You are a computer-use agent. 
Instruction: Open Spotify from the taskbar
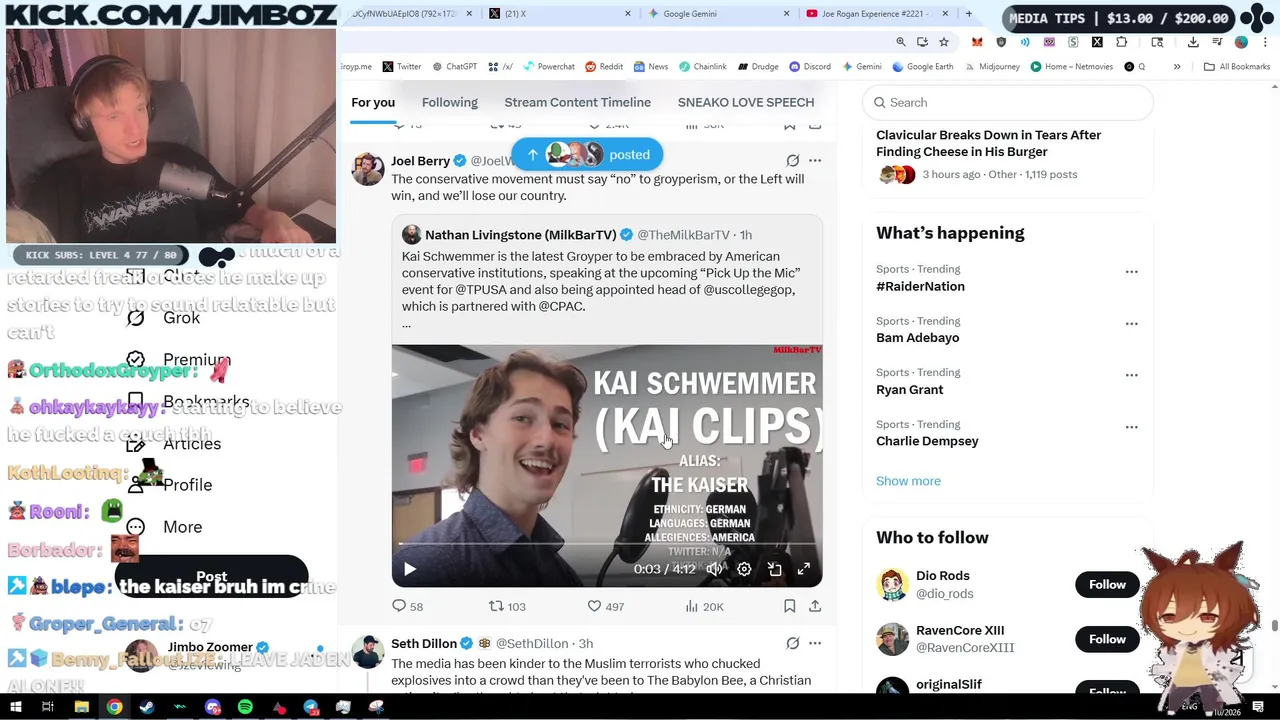(x=245, y=707)
